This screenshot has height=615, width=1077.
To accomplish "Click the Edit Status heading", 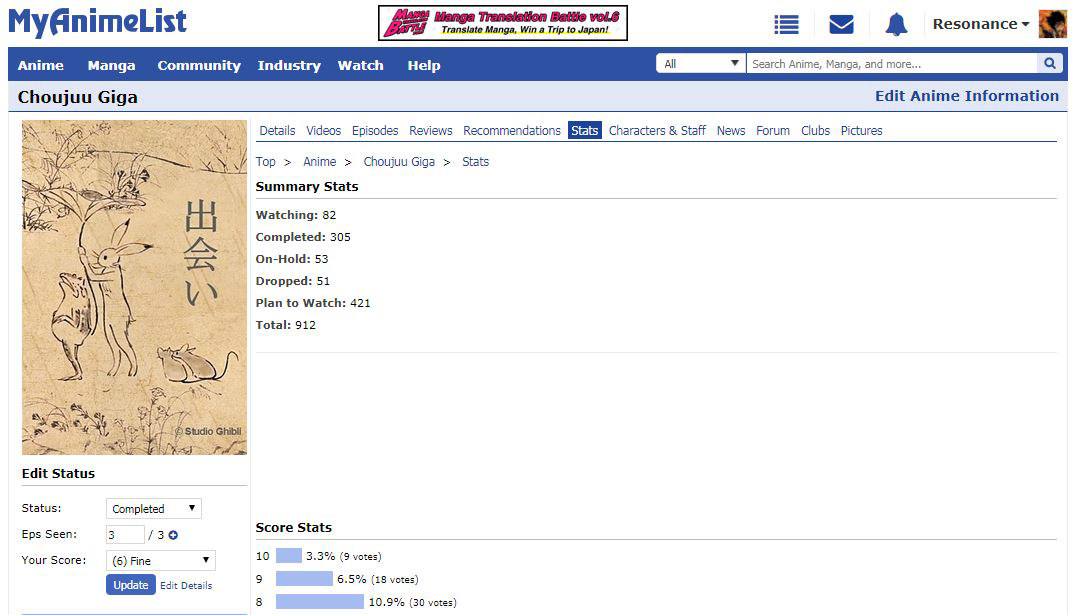I will coord(58,473).
